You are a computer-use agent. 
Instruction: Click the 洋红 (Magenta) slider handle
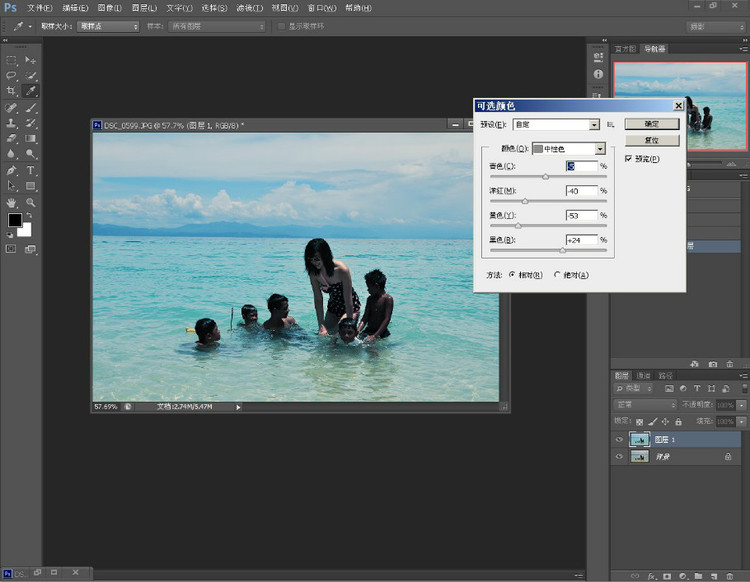(x=525, y=201)
